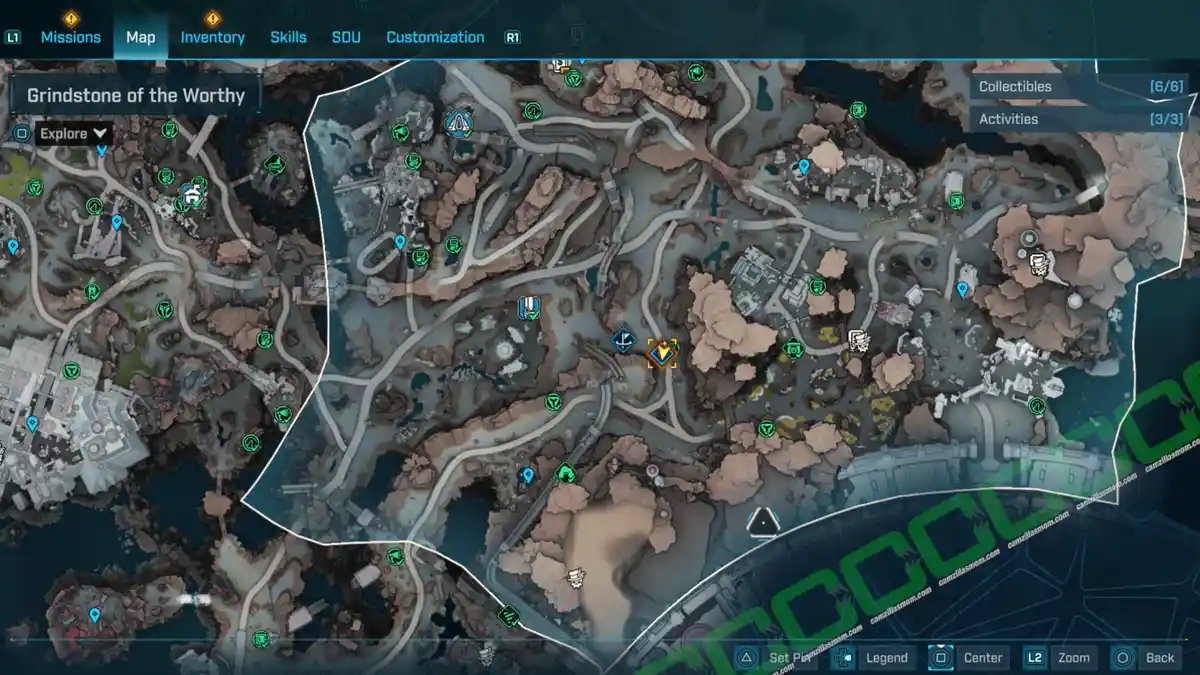Open the Customization tab

pyautogui.click(x=435, y=37)
